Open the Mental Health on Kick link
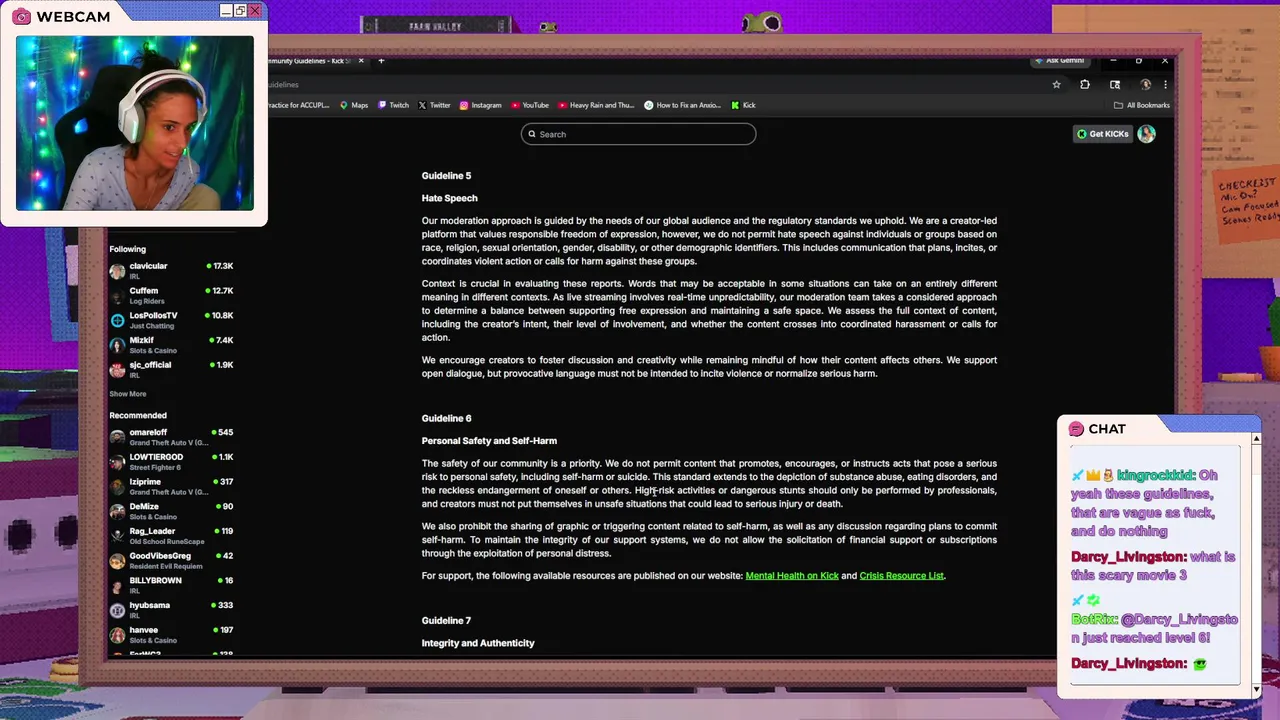Screen dimensions: 1280x720 click(792, 576)
